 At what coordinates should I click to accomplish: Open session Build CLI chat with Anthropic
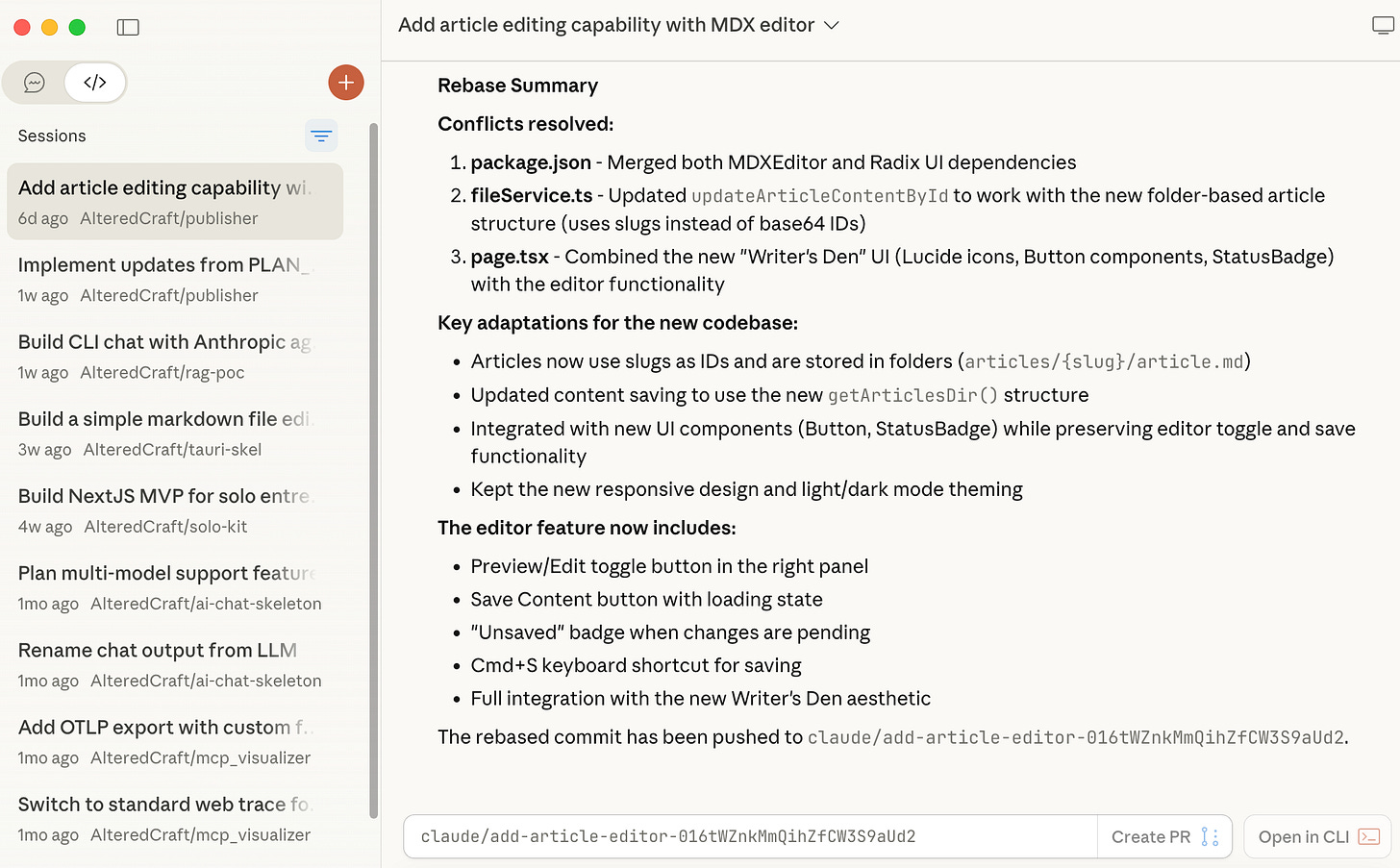175,356
